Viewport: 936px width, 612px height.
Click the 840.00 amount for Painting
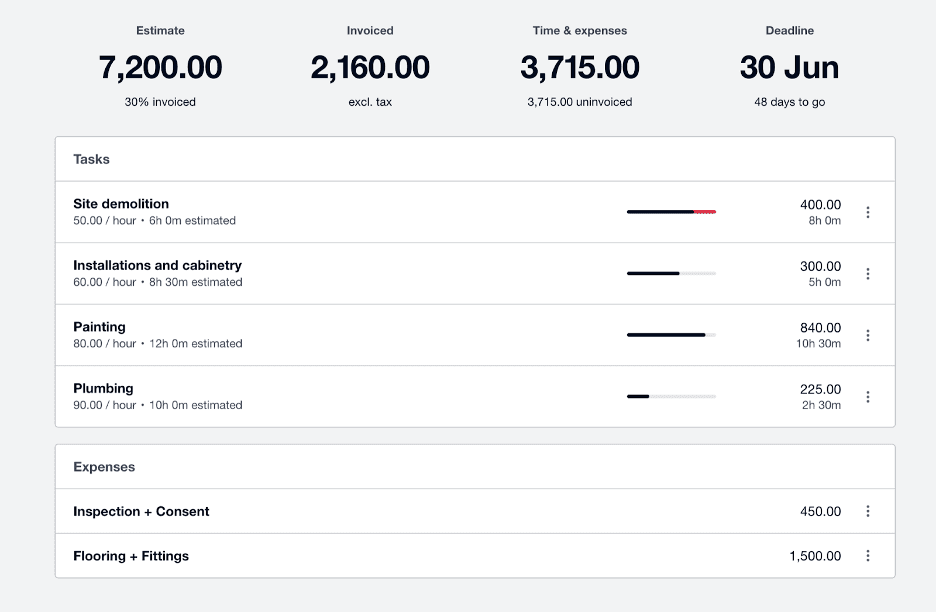(822, 327)
